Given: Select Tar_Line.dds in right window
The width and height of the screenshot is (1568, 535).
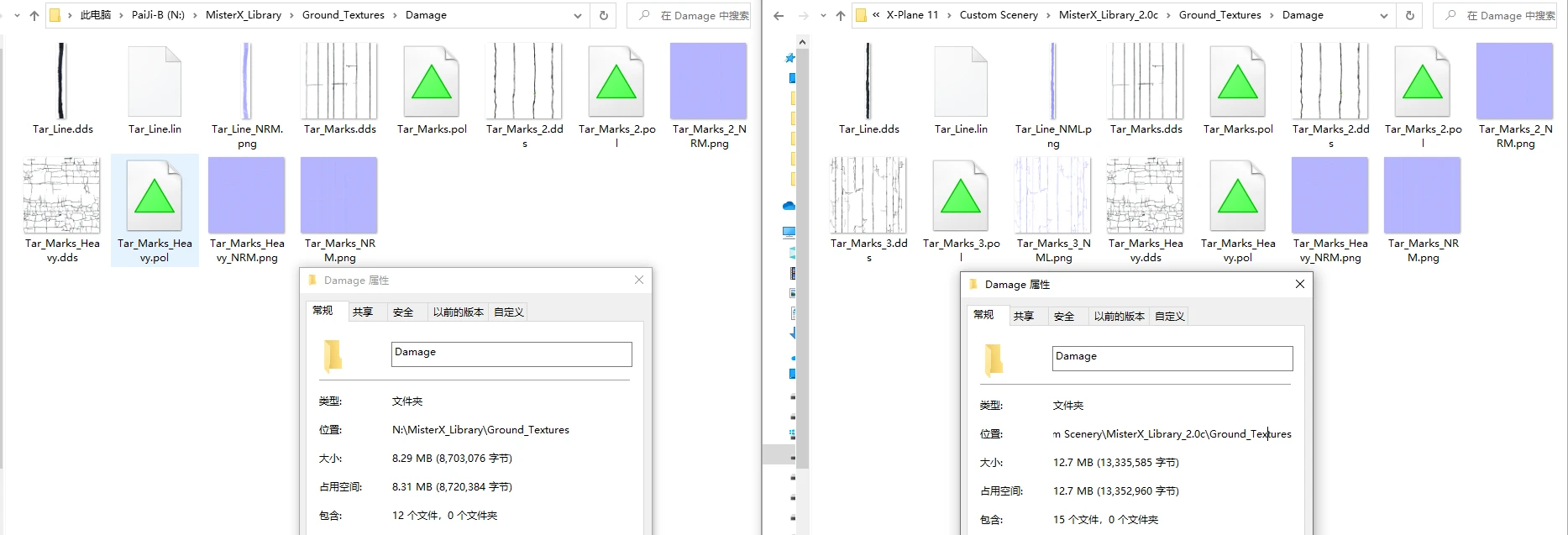Looking at the screenshot, I should (868, 89).
